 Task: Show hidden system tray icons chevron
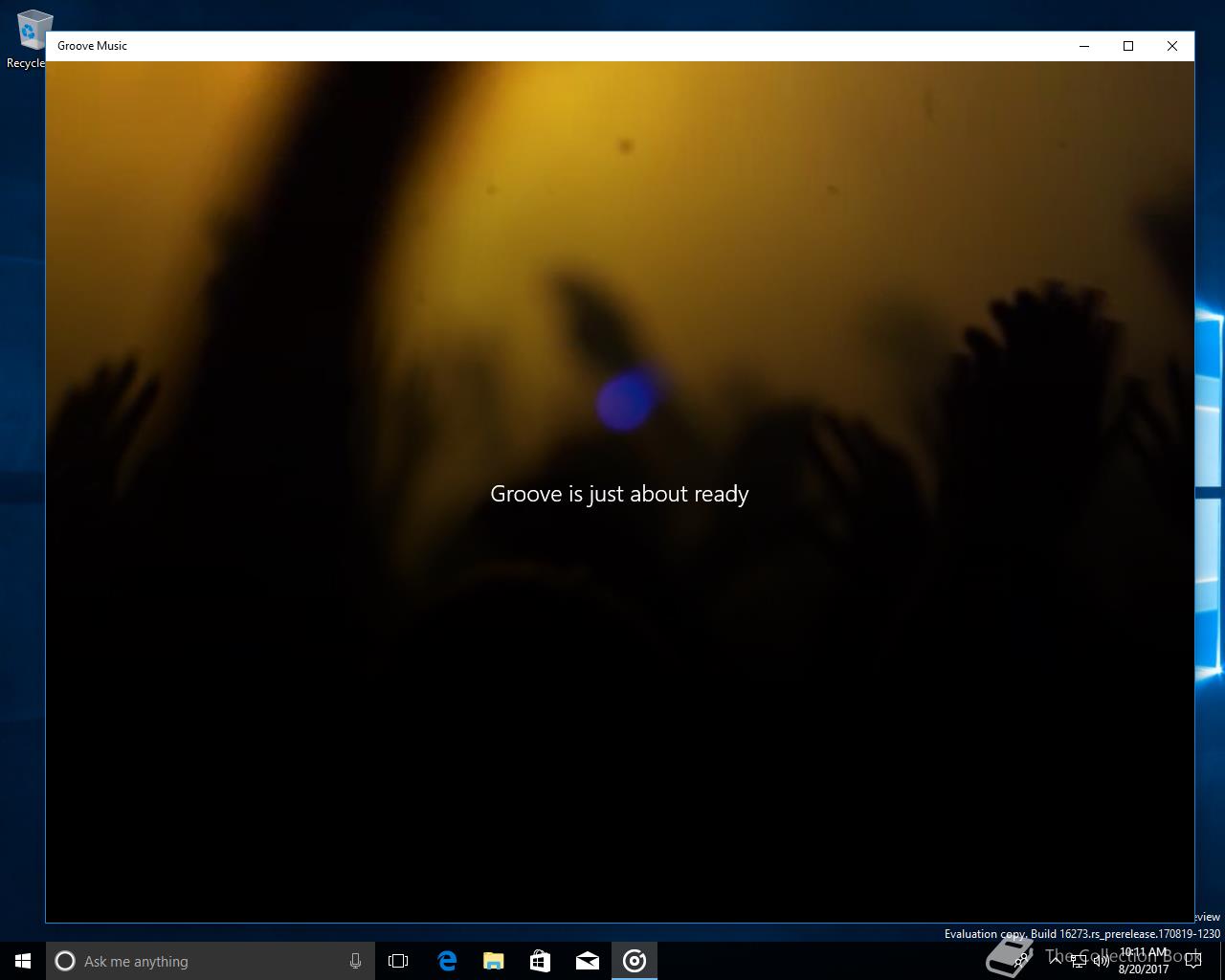click(x=1057, y=961)
